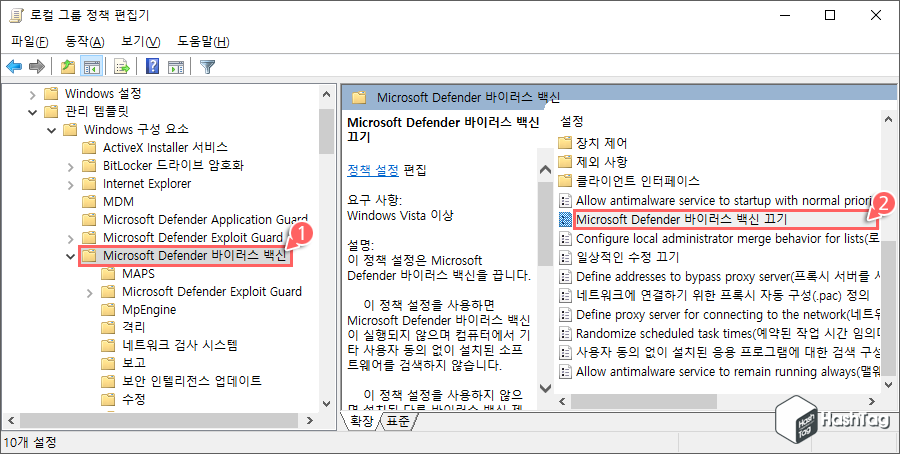Viewport: 900px width, 454px height.
Task: Click the 제외 사항 folder icon in list
Action: coord(565,161)
